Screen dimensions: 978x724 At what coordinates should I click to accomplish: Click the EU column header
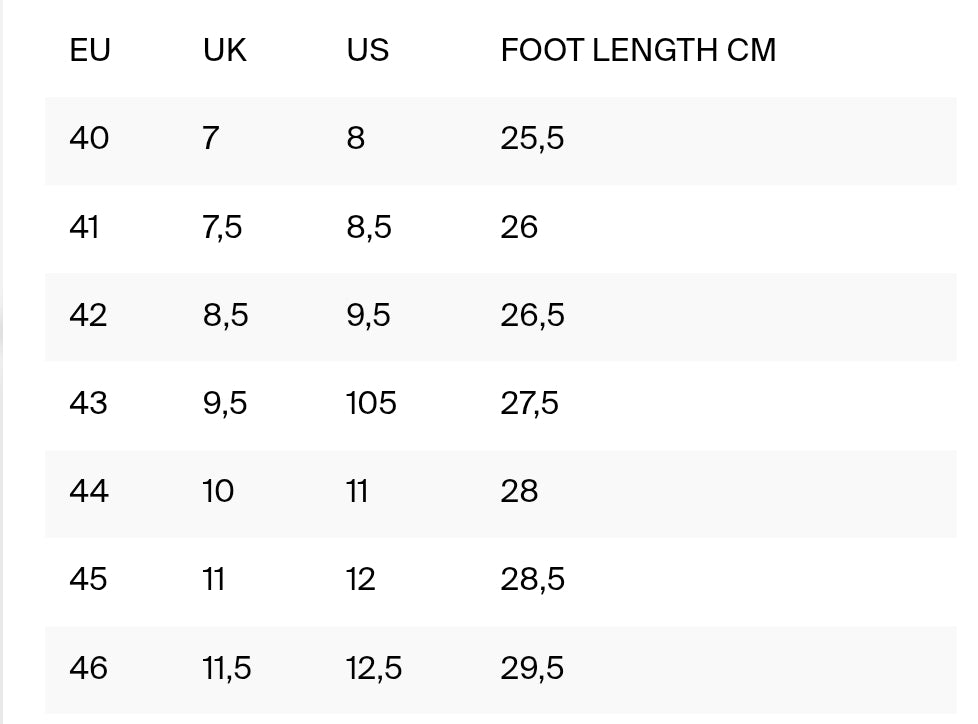pyautogui.click(x=89, y=50)
